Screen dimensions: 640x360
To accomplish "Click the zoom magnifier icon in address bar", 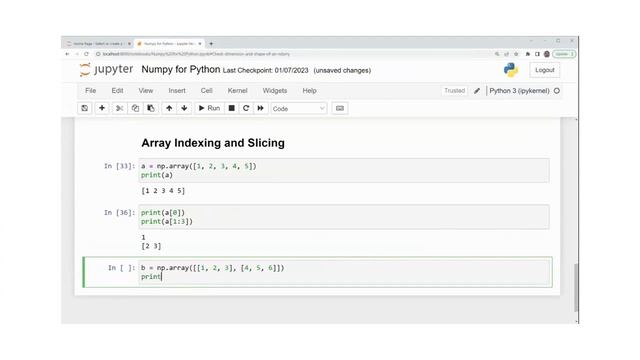I will click(497, 54).
